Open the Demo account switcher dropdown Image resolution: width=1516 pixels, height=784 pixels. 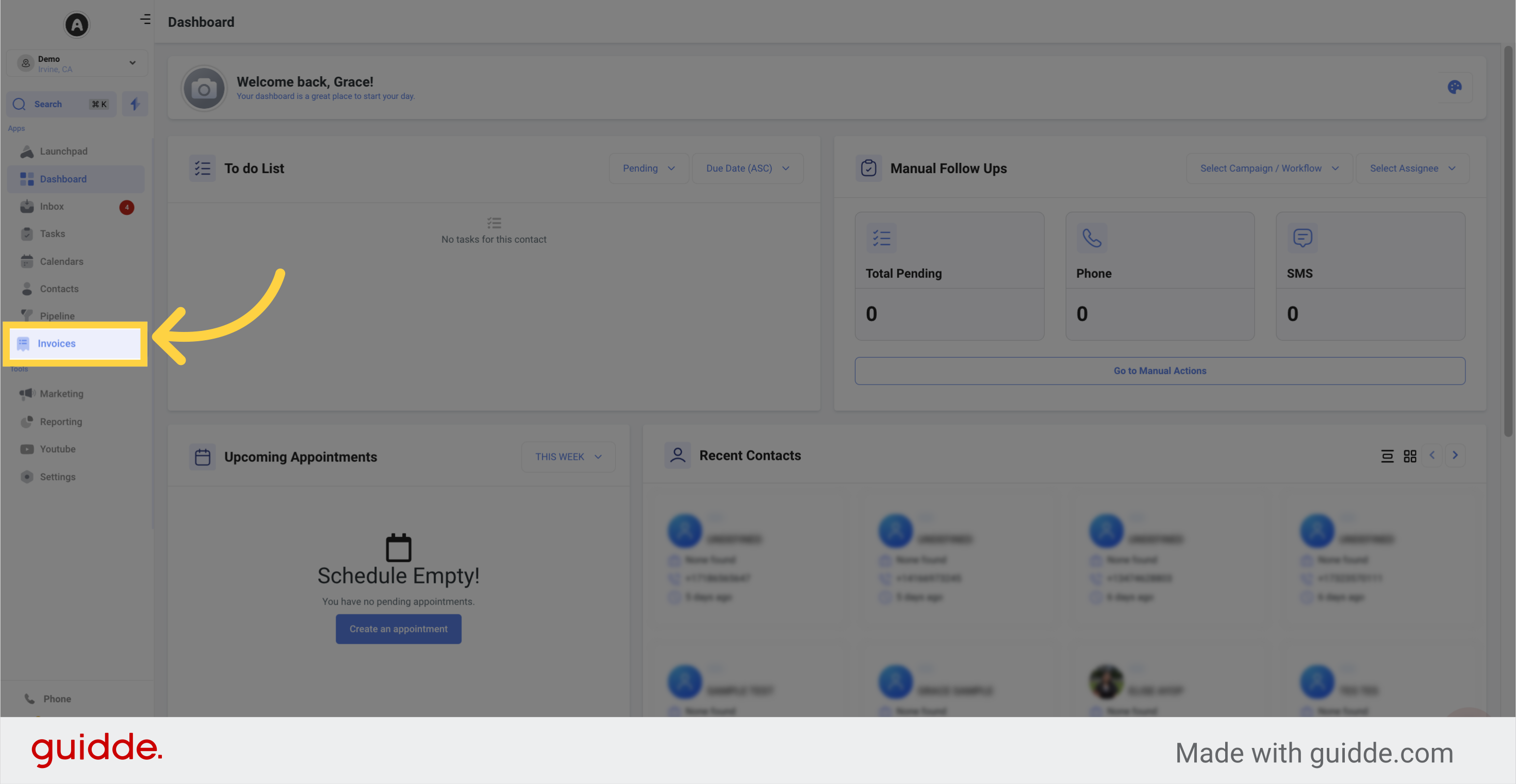[x=76, y=63]
